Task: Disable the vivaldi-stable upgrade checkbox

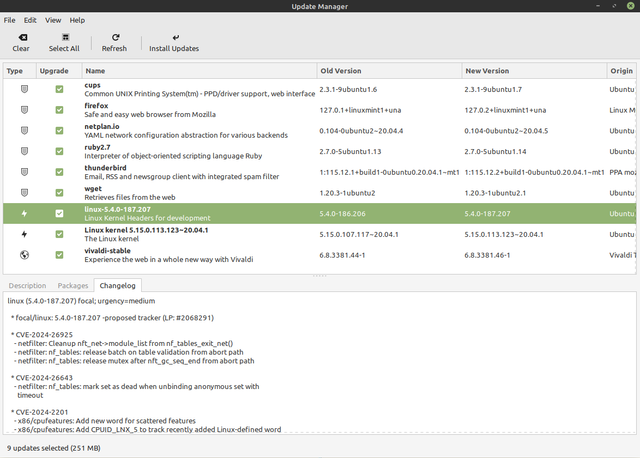Action: click(60, 255)
